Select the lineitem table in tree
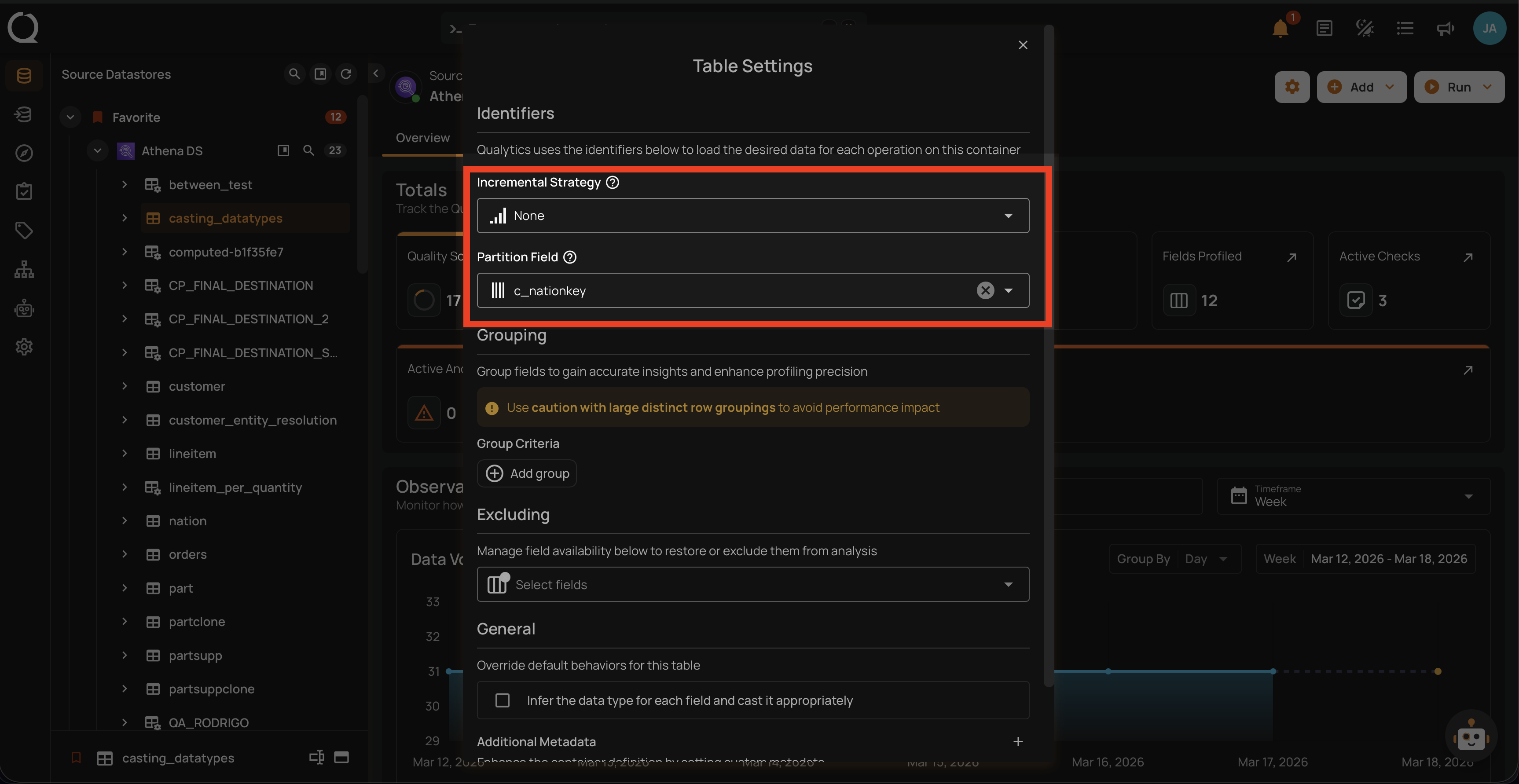 [x=192, y=454]
